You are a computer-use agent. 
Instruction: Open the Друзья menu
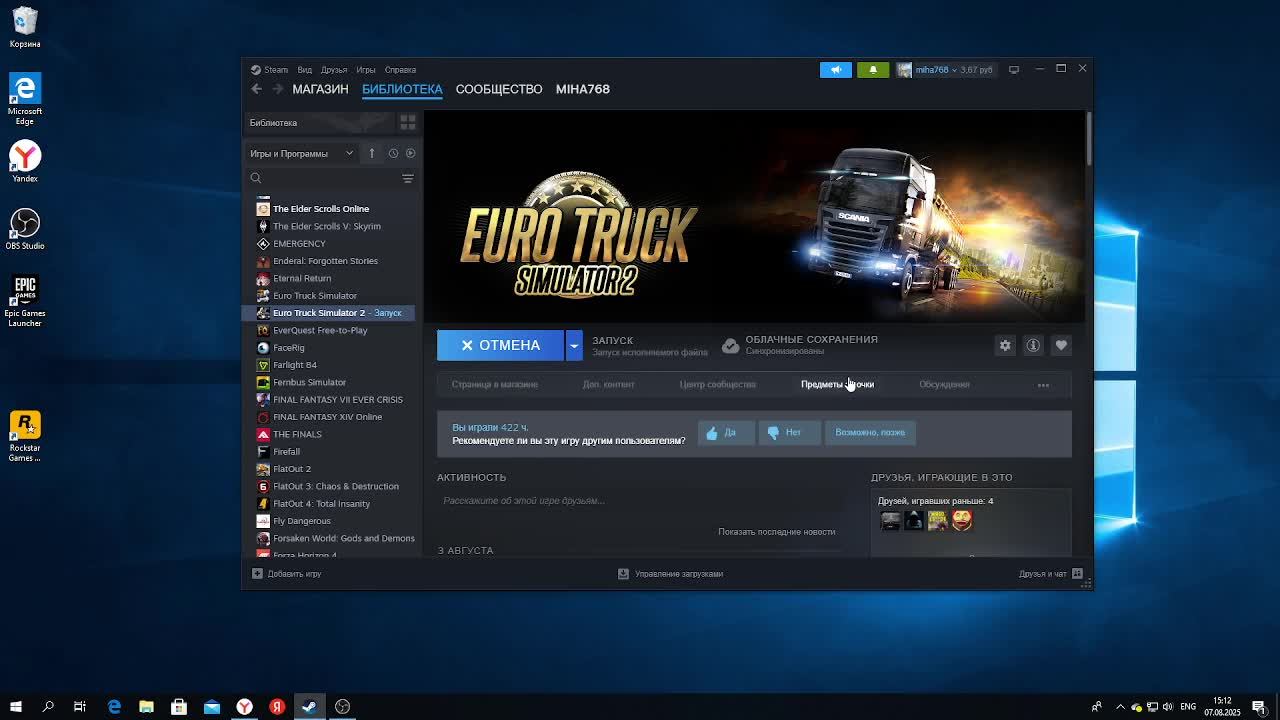(x=334, y=70)
